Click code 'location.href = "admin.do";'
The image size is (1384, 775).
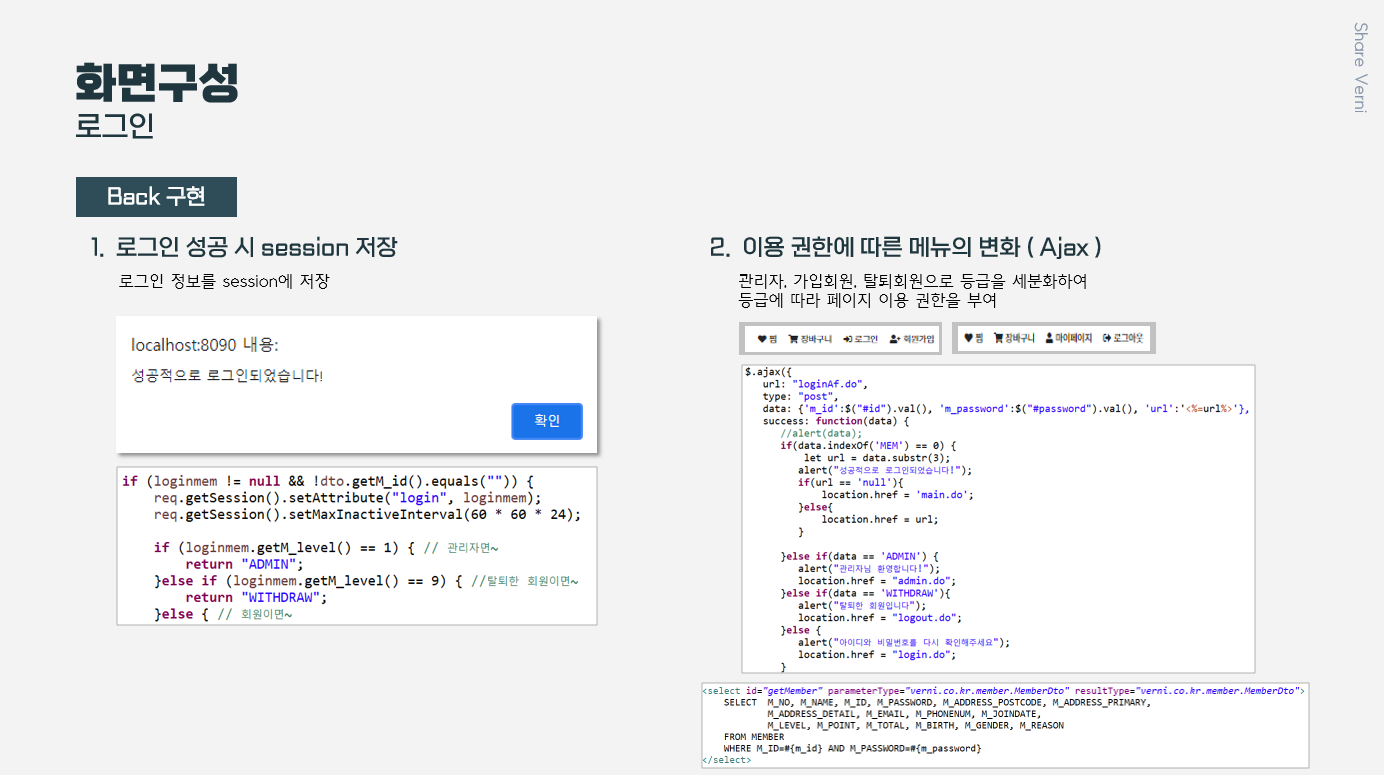(877, 581)
